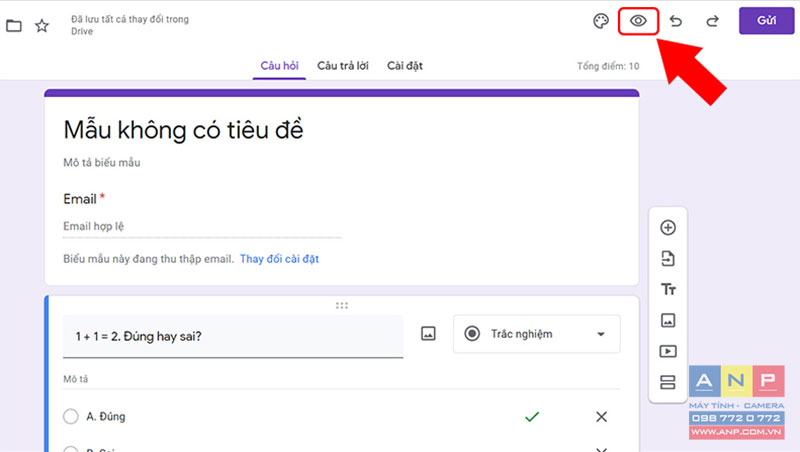Follow the 'Thay đổi cài đặt' link
The image size is (800, 452).
(x=280, y=259)
